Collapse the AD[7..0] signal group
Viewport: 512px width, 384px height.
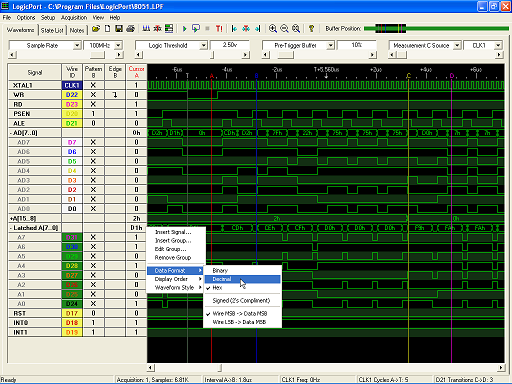(11, 133)
